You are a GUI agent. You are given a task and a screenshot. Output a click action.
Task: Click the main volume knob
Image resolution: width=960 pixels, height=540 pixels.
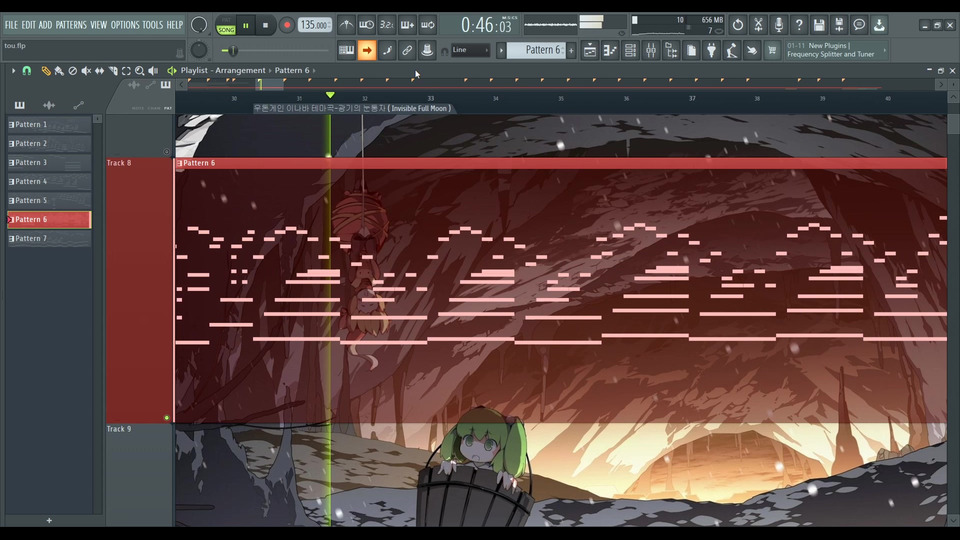pyautogui.click(x=199, y=25)
